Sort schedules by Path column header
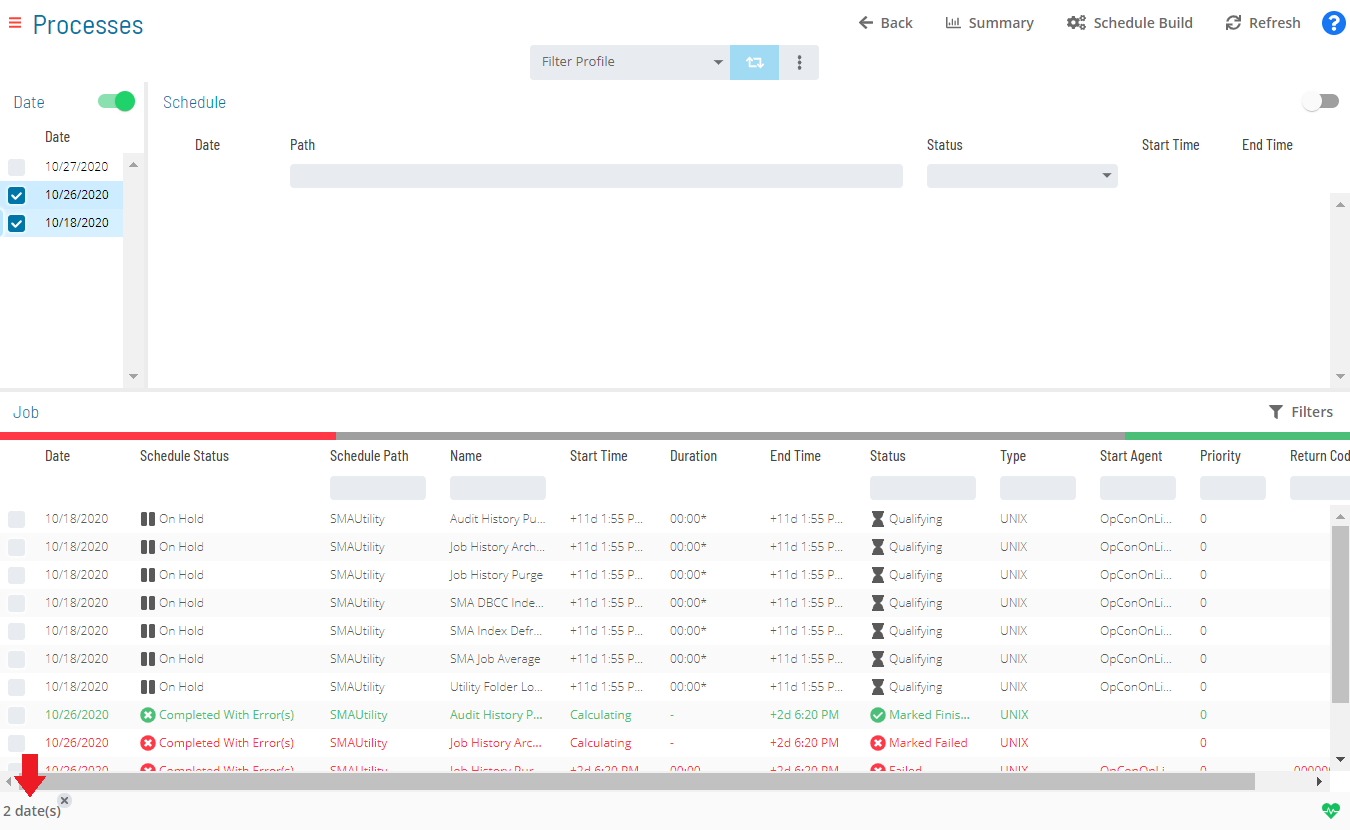 point(302,145)
